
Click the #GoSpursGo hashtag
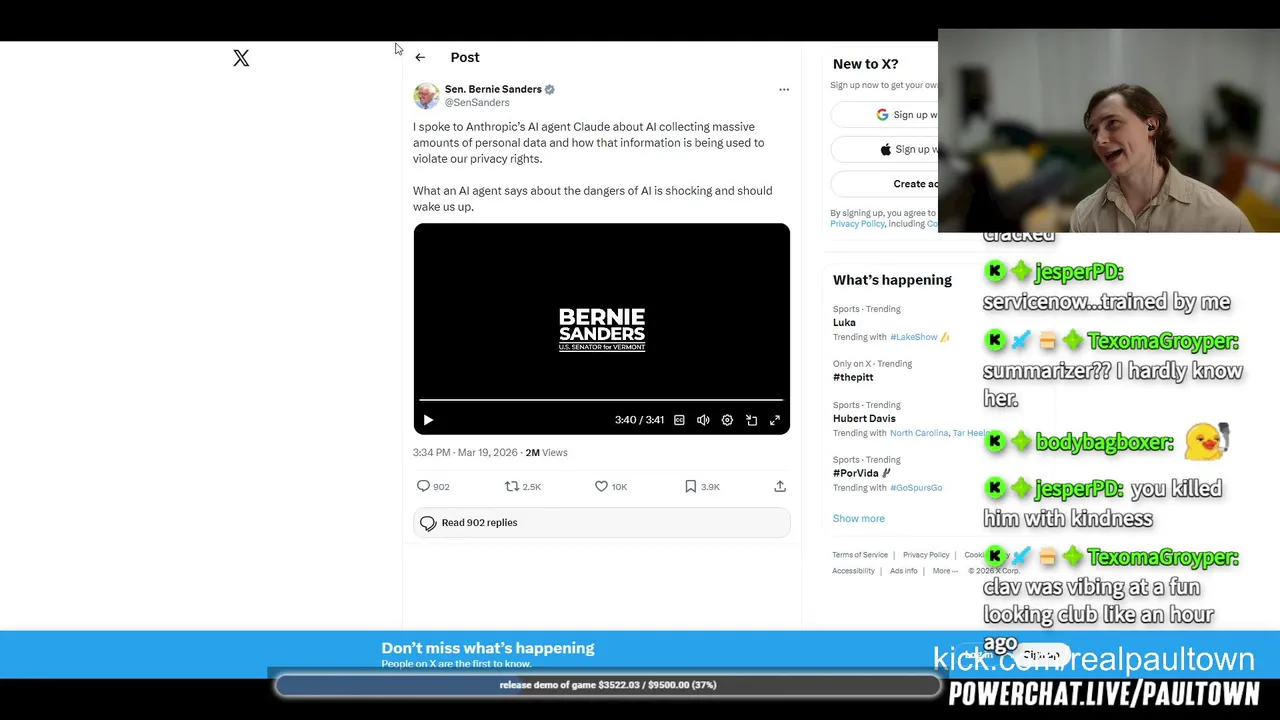coord(916,488)
